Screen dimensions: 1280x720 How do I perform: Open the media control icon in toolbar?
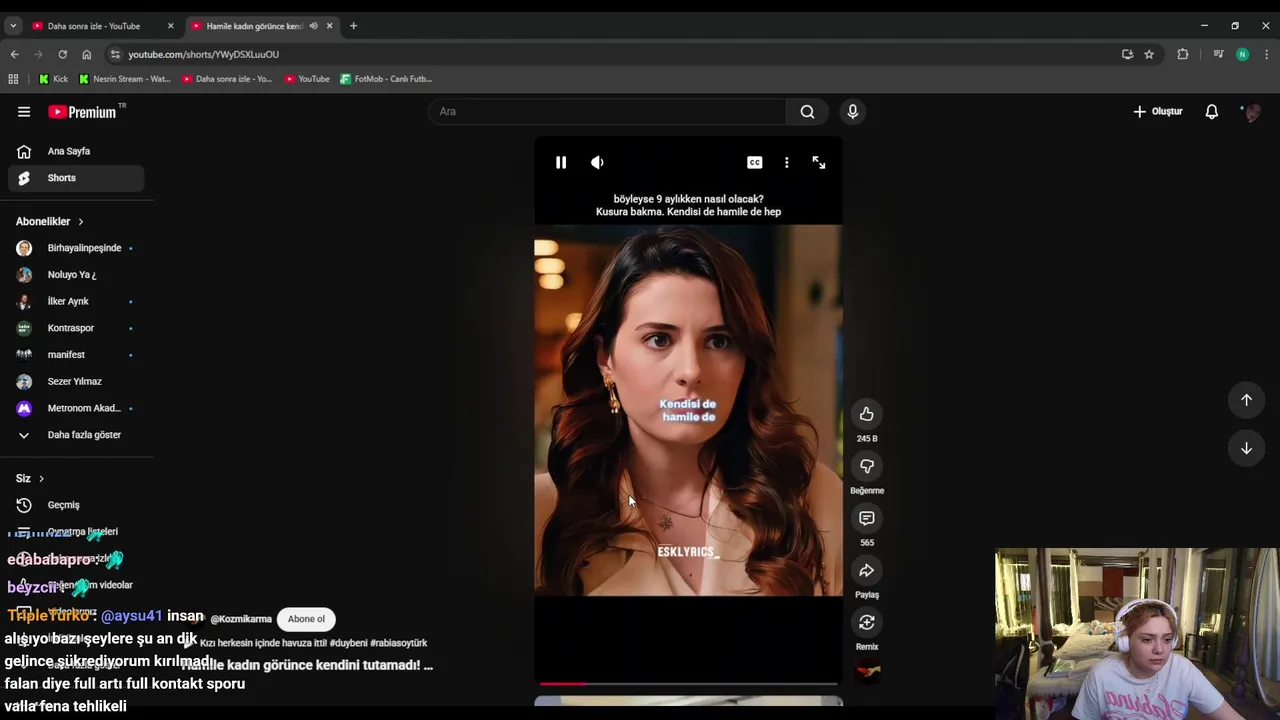pos(1218,54)
